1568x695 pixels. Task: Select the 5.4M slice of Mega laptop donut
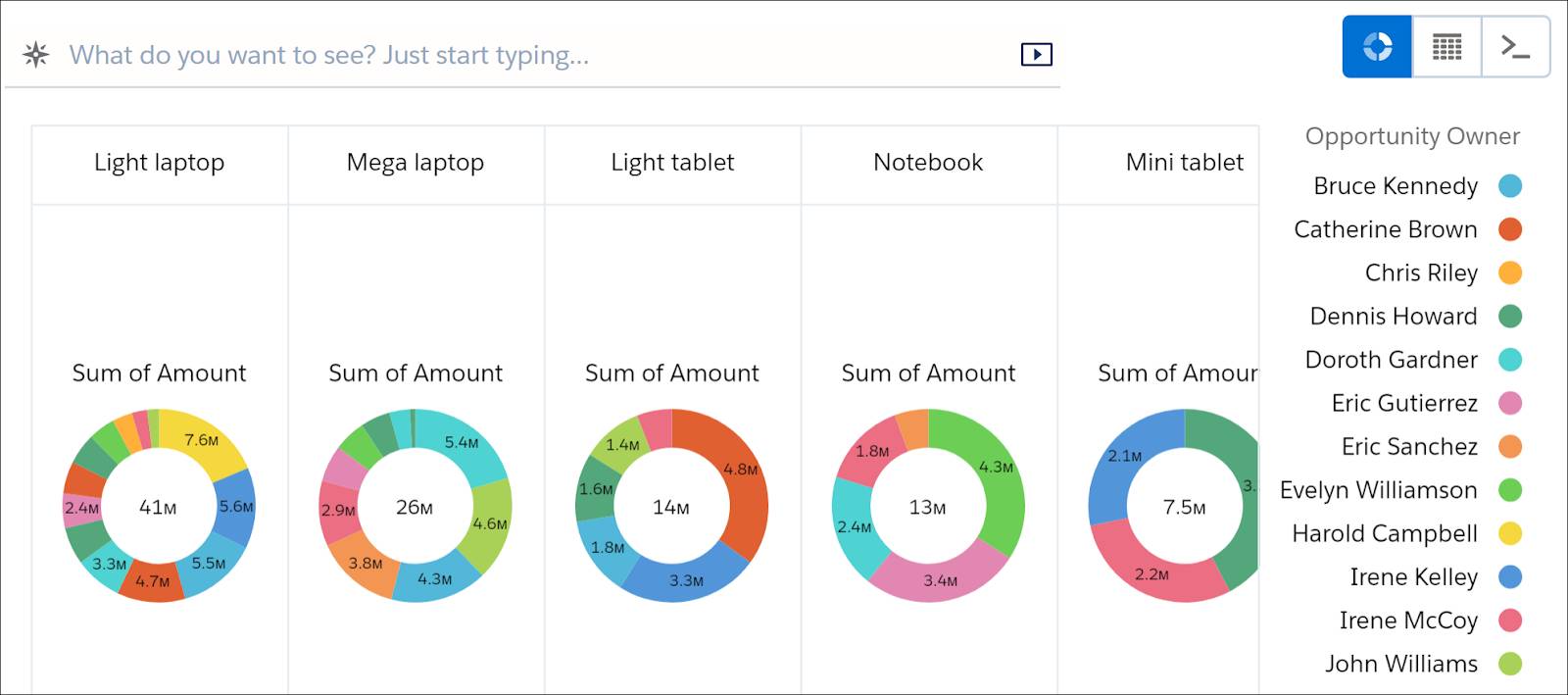(461, 446)
